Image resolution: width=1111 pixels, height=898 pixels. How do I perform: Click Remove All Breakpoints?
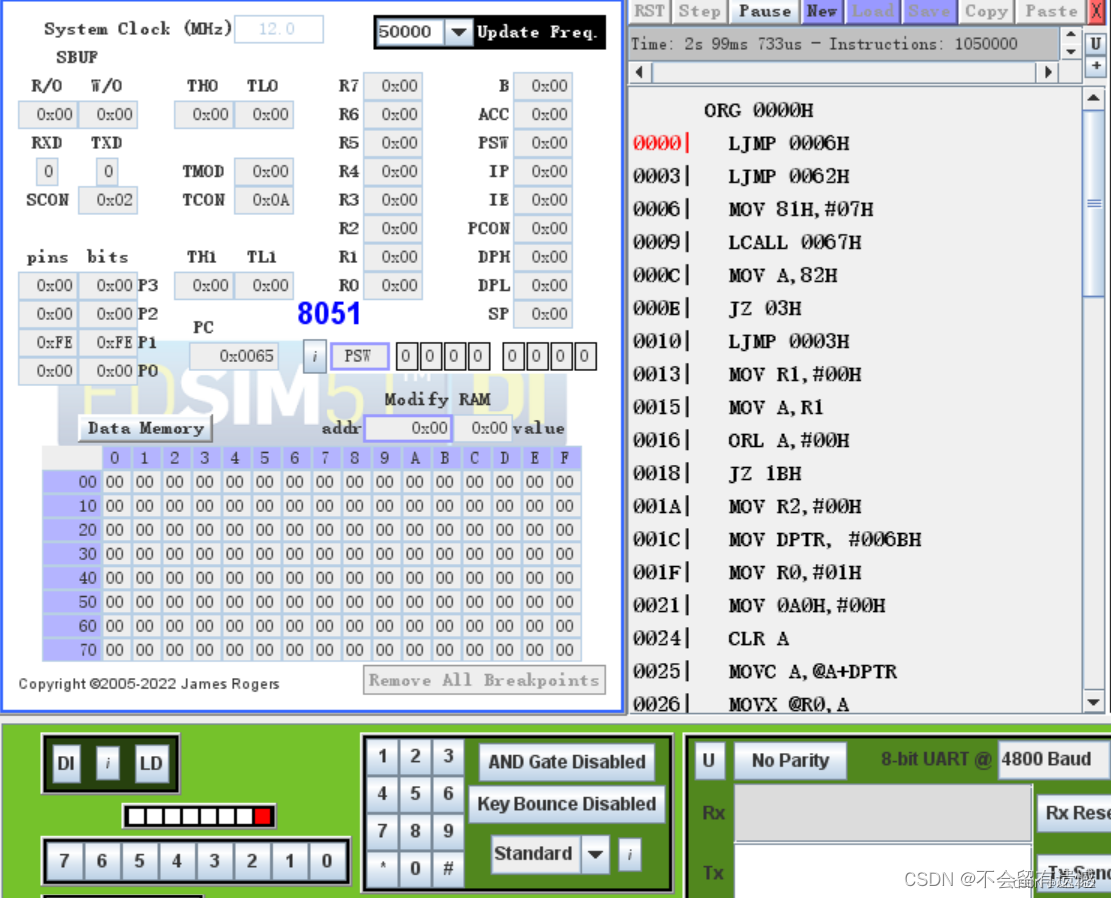(484, 680)
